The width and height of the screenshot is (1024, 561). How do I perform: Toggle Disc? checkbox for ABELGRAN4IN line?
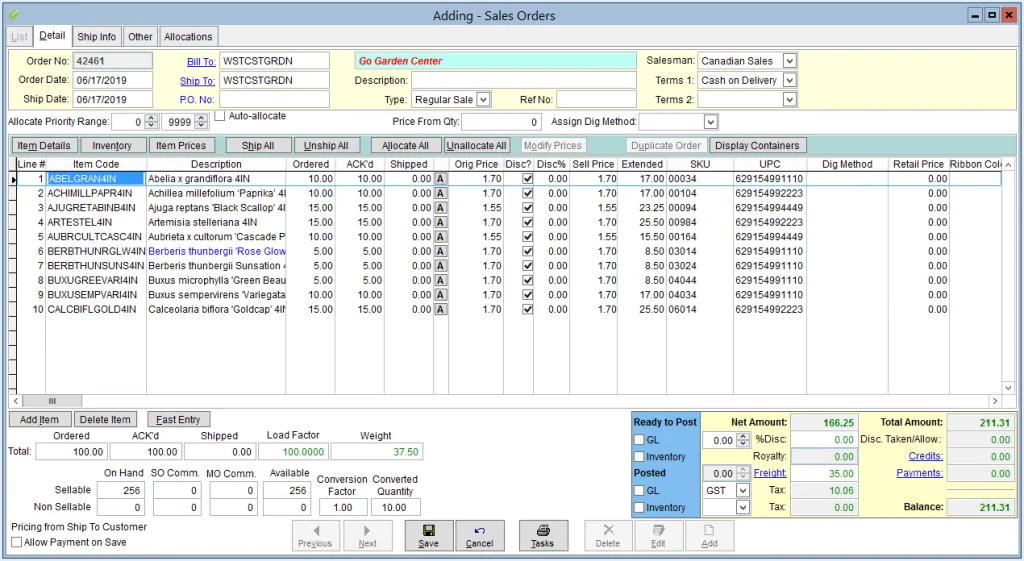528,179
